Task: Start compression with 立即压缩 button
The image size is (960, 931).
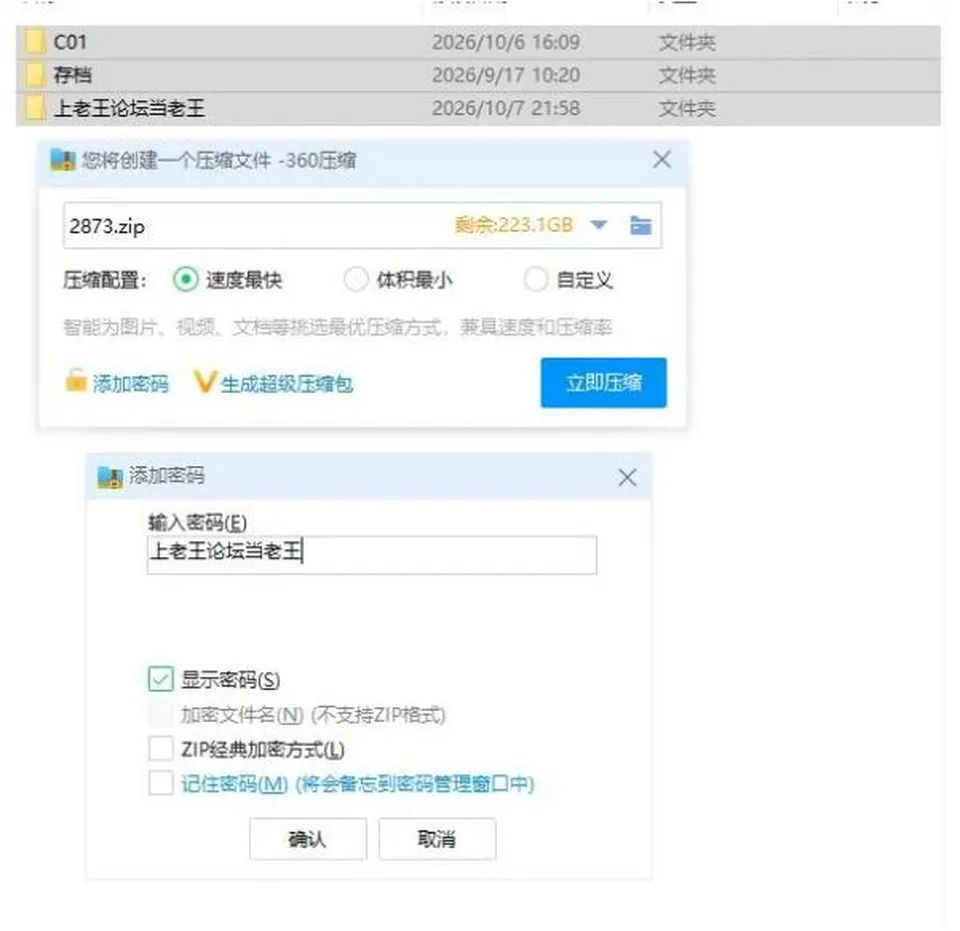Action: pos(604,383)
